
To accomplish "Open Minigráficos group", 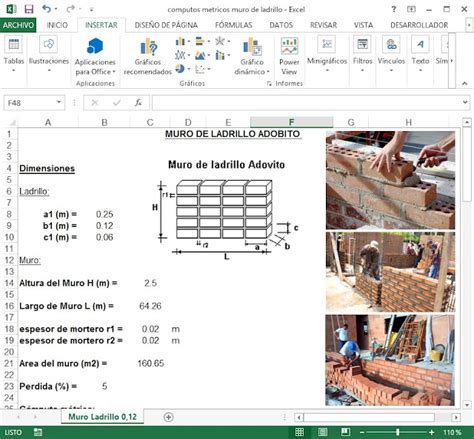I will coord(327,54).
